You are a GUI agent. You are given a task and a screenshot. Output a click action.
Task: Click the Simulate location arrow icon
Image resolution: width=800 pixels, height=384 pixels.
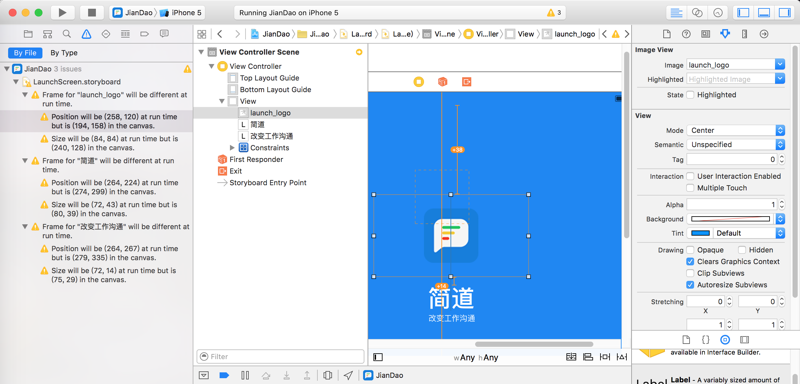coord(348,375)
